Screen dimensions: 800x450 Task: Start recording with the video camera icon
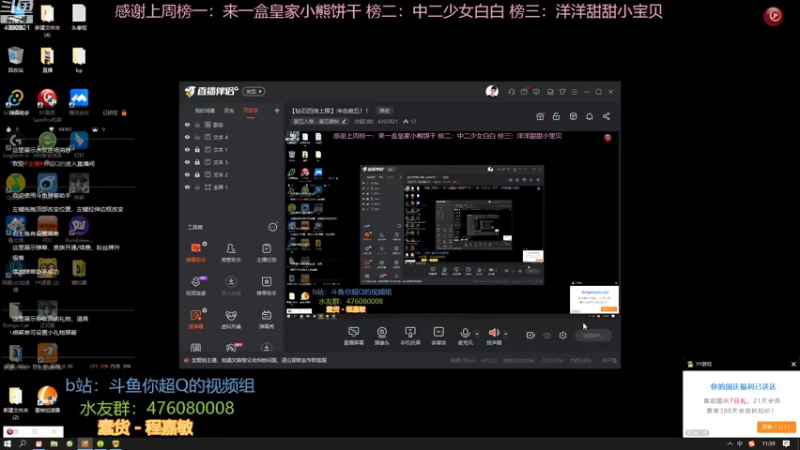point(531,335)
